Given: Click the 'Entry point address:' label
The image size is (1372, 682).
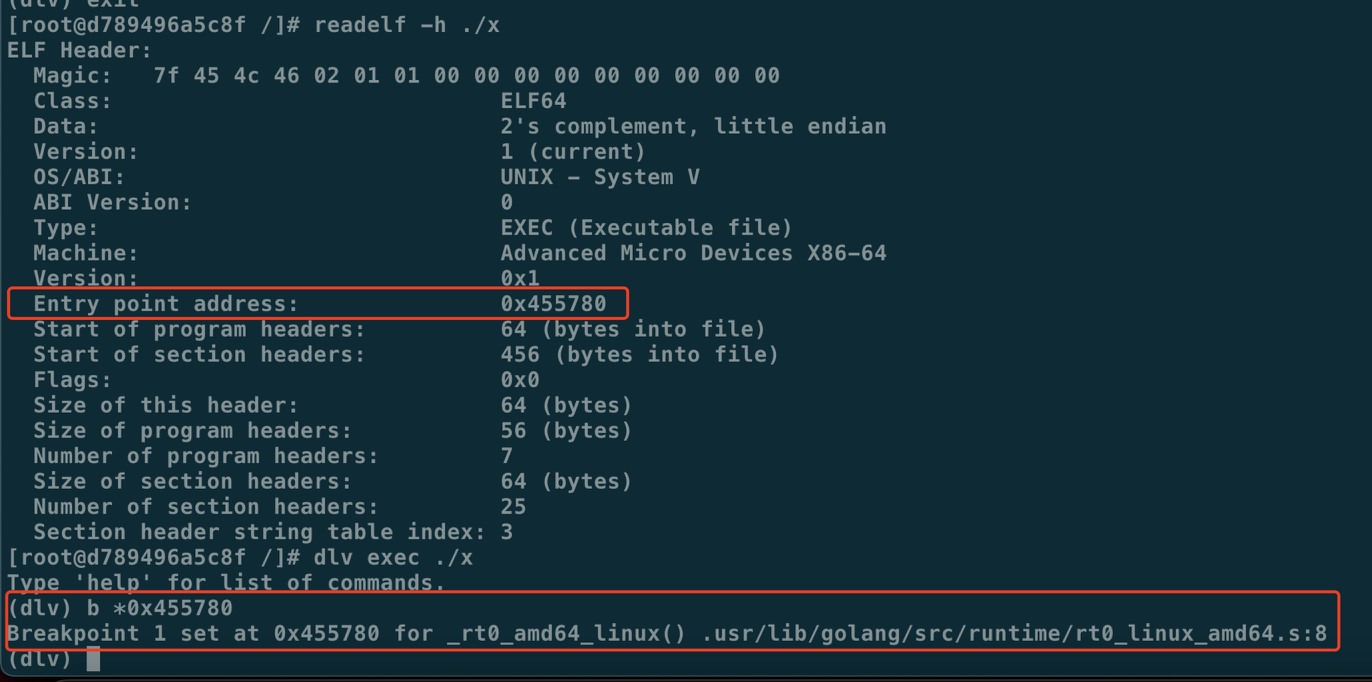Looking at the screenshot, I should tap(166, 304).
